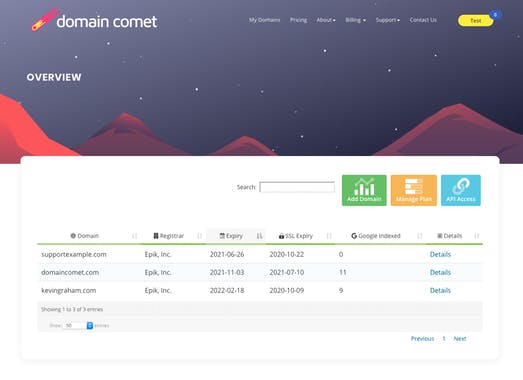Sort table by SSL Expiry column
This screenshot has width=523, height=380.
(x=300, y=236)
